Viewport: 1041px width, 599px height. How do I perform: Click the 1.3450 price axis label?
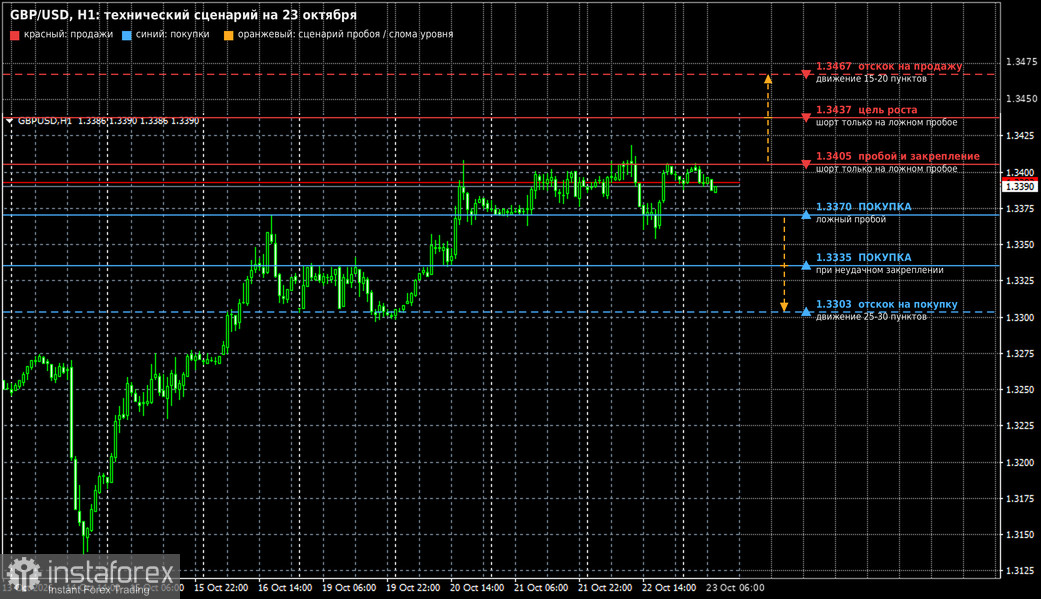point(1021,99)
